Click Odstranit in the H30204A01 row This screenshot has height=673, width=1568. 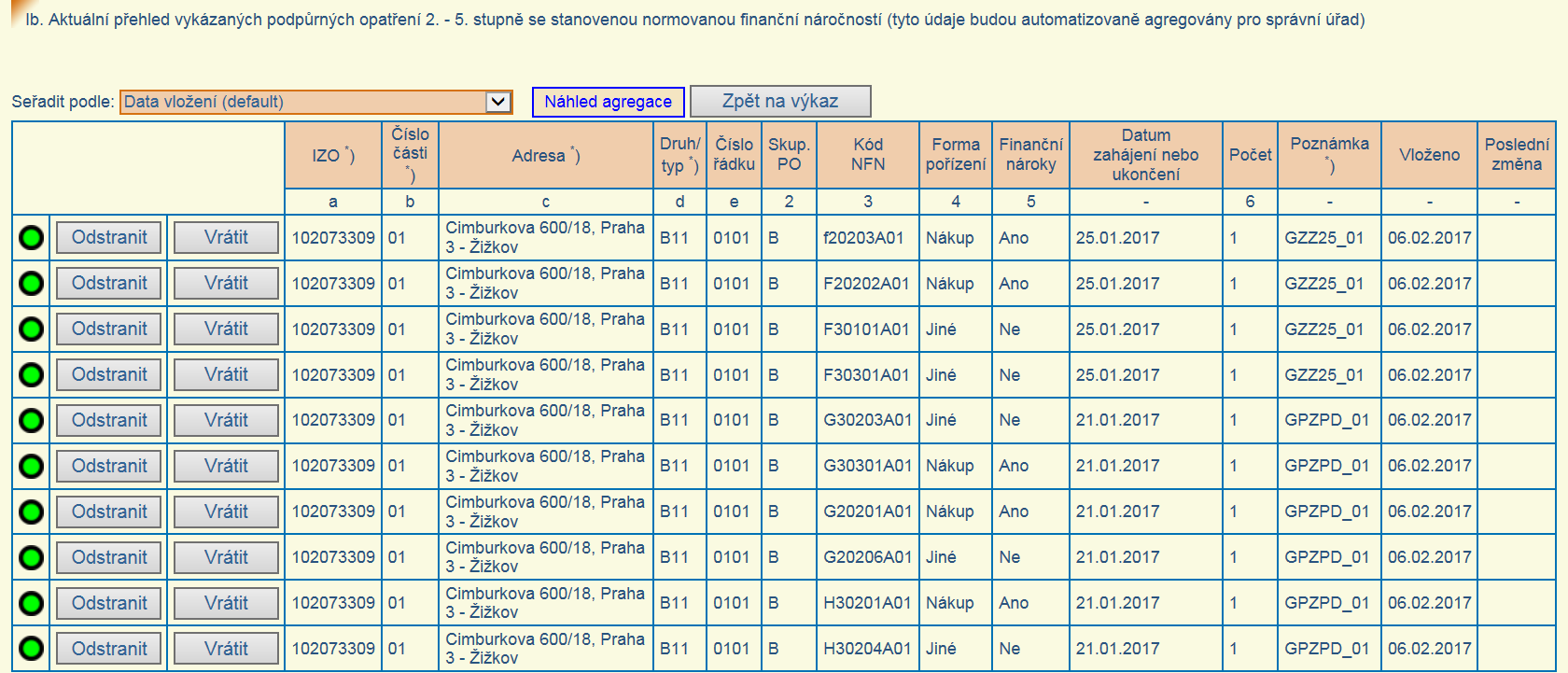coord(109,649)
